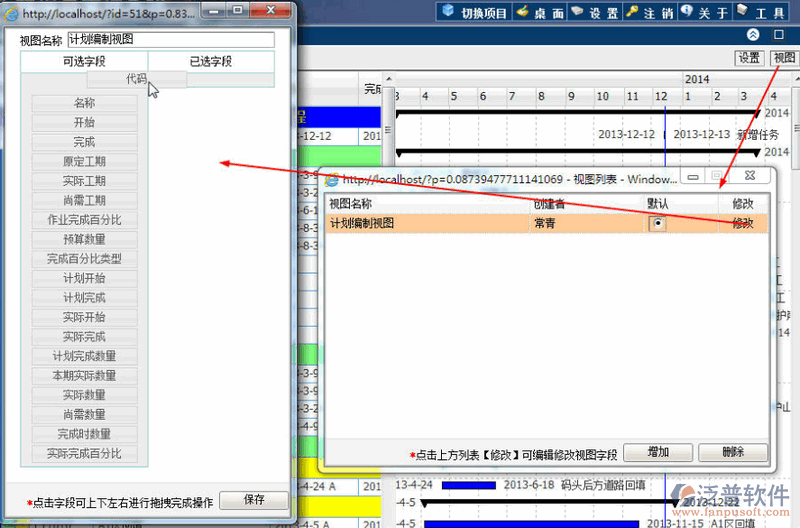Image resolution: width=800 pixels, height=528 pixels.
Task: Select the 实际数量 field
Action: [x=84, y=395]
